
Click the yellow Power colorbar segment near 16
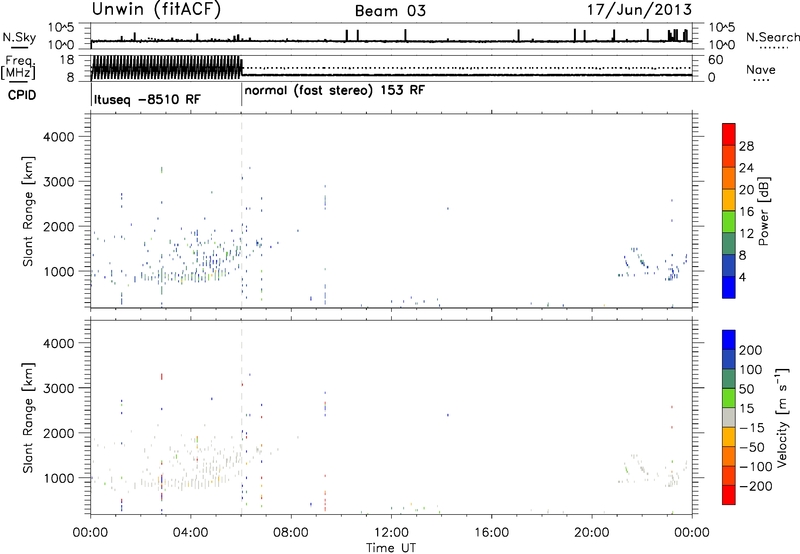tap(729, 200)
